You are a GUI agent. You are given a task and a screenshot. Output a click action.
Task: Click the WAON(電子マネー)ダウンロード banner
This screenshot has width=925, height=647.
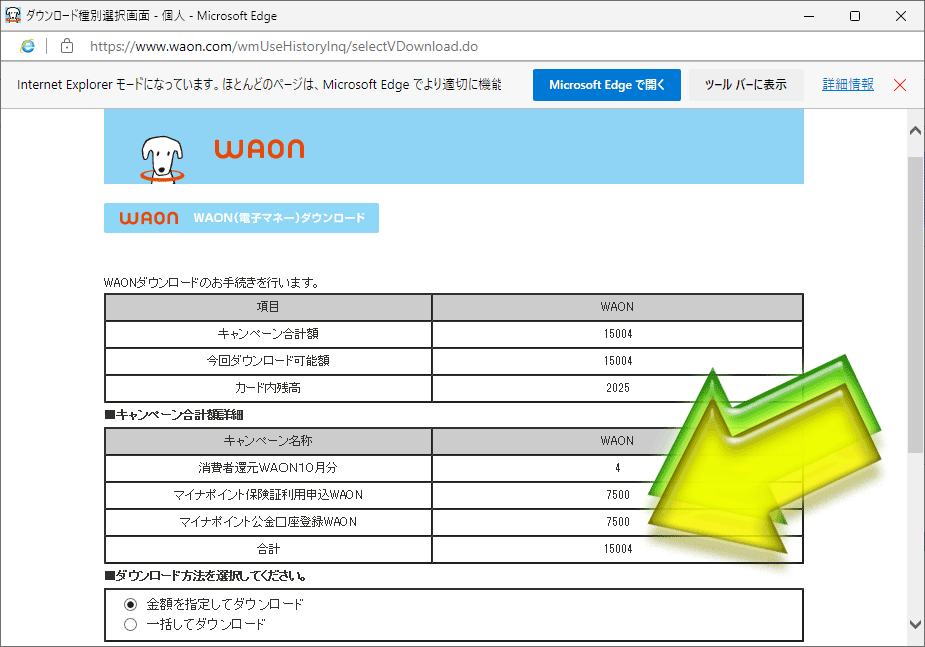point(241,218)
